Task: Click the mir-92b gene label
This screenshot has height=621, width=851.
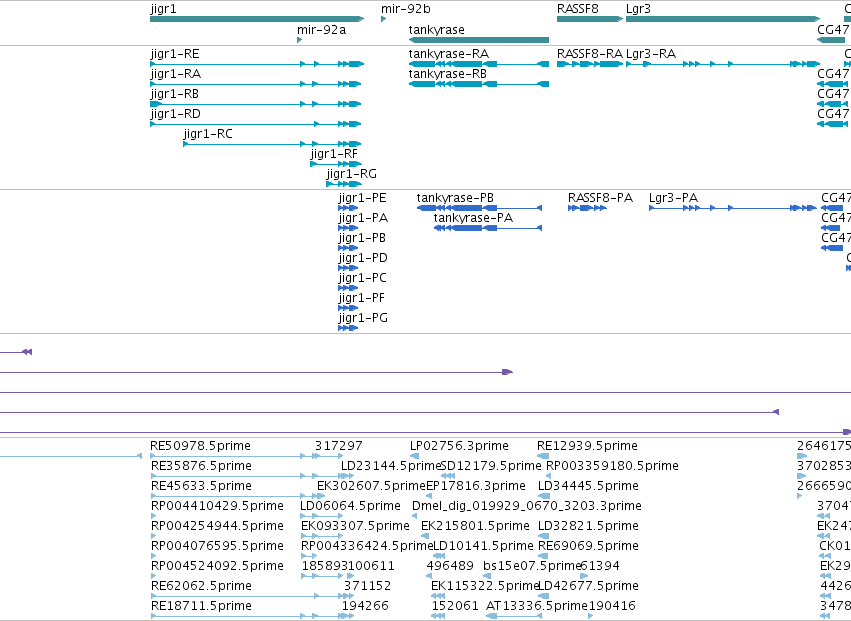Action: pos(405,9)
